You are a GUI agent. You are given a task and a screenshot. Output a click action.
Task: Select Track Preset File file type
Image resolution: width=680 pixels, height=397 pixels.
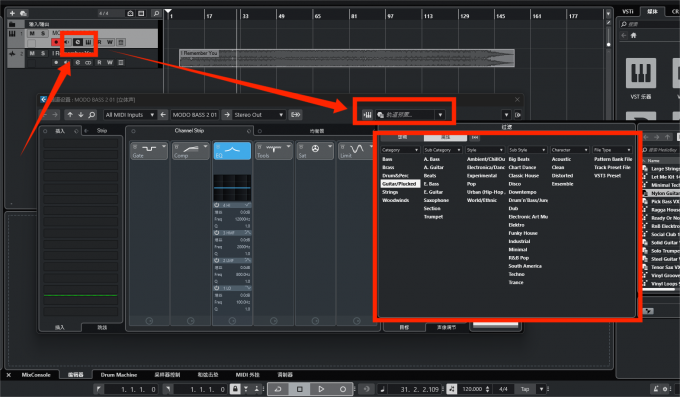(612, 167)
